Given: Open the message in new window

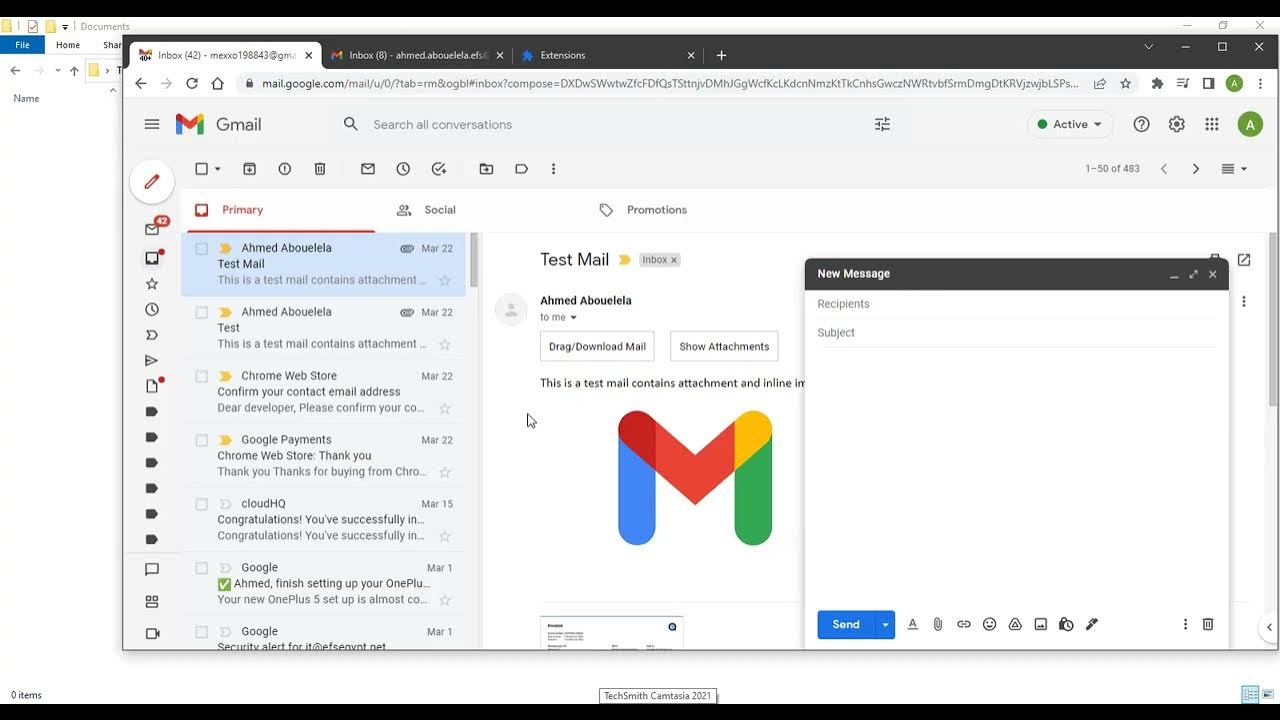Looking at the screenshot, I should point(1244,259).
